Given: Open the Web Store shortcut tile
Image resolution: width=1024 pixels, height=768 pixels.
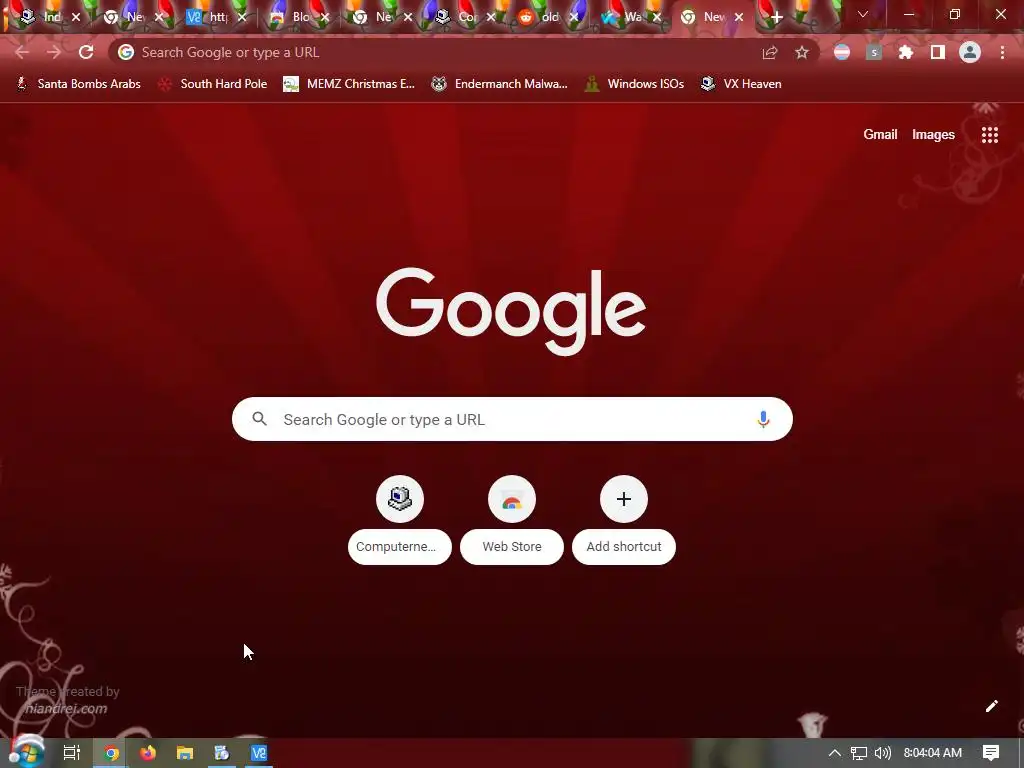Looking at the screenshot, I should (512, 519).
